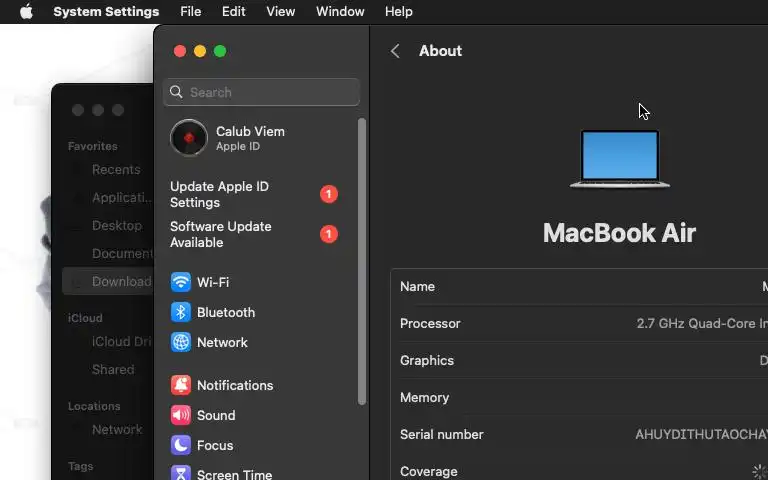
Task: Click the MacBook Air laptop image
Action: point(620,159)
